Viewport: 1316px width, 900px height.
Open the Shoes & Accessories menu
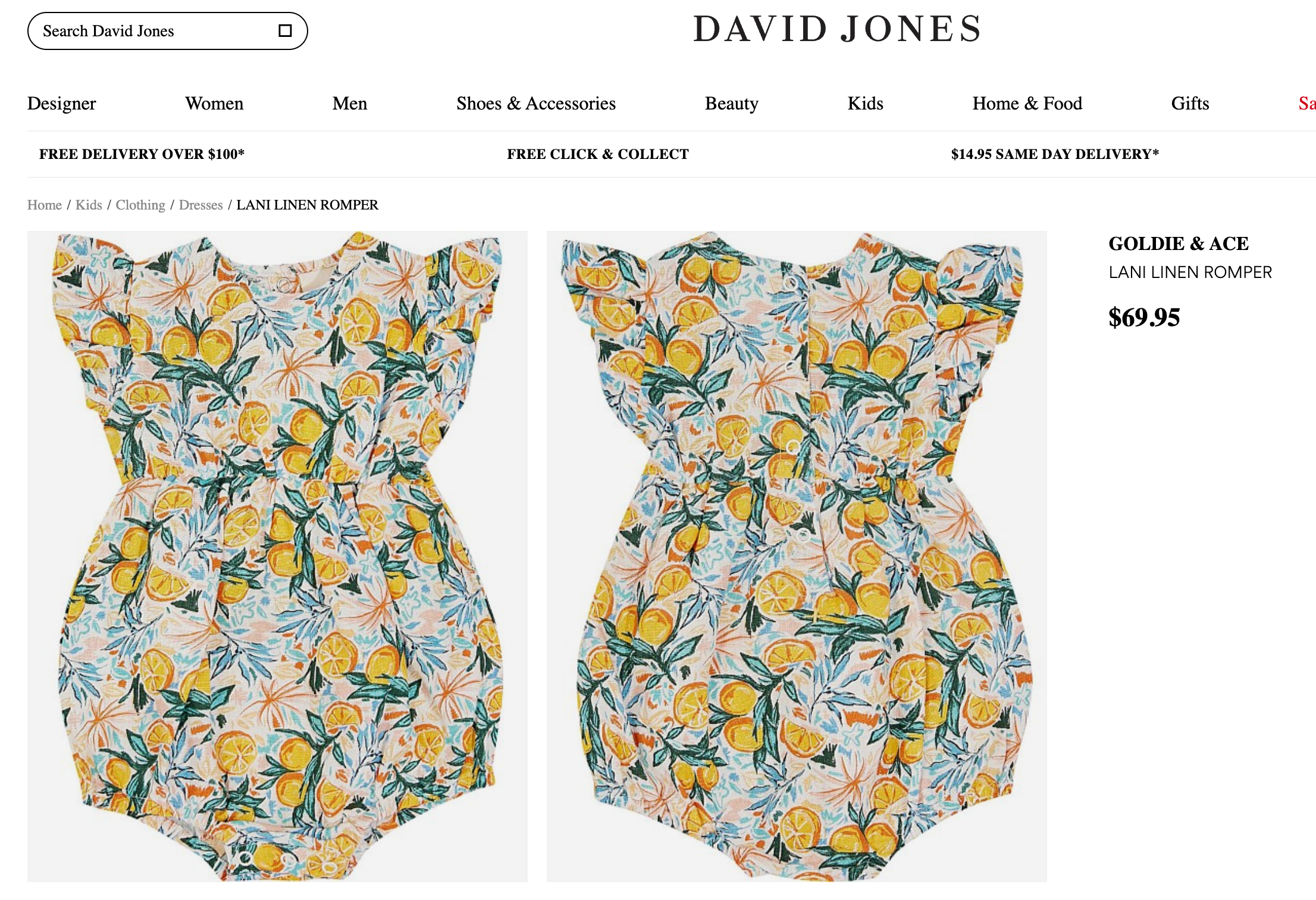click(536, 104)
